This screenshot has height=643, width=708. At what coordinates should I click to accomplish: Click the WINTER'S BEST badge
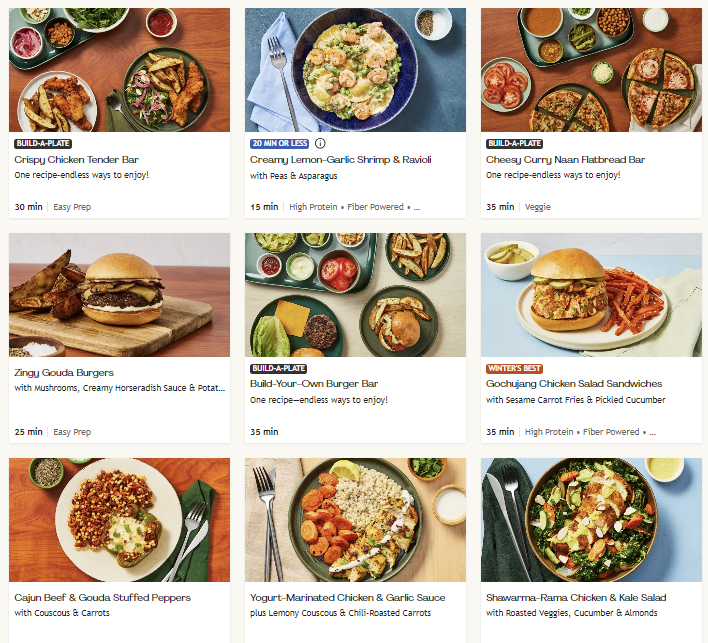pyautogui.click(x=514, y=367)
